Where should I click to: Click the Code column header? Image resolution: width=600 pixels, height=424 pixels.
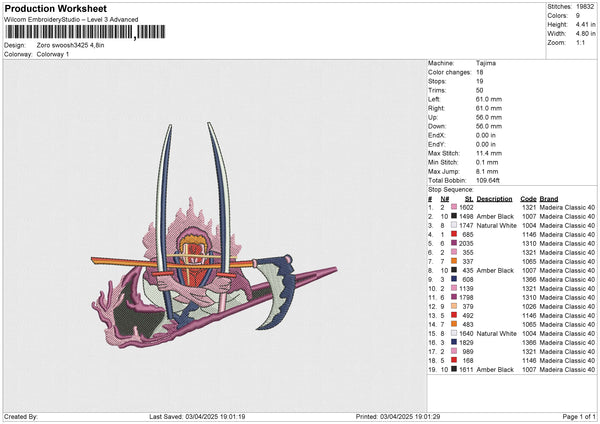tap(528, 199)
